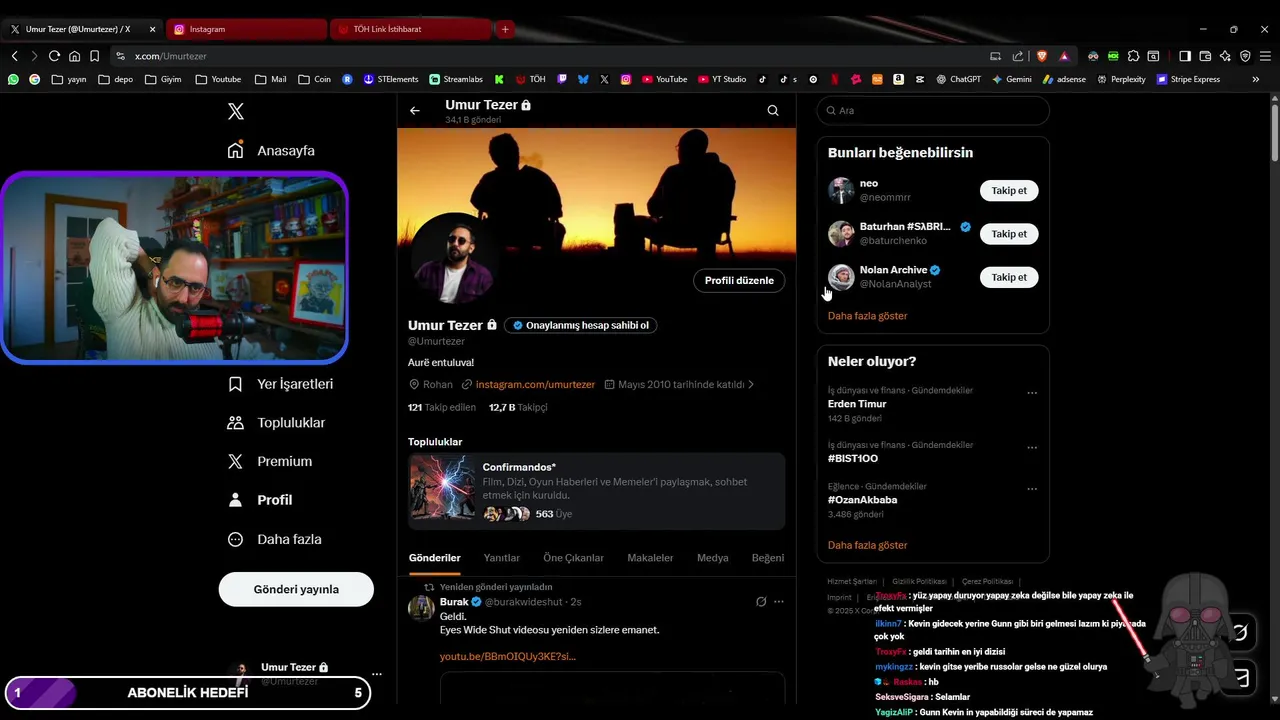
Task: Go to Topluluklar in the sidebar
Action: coord(276,423)
